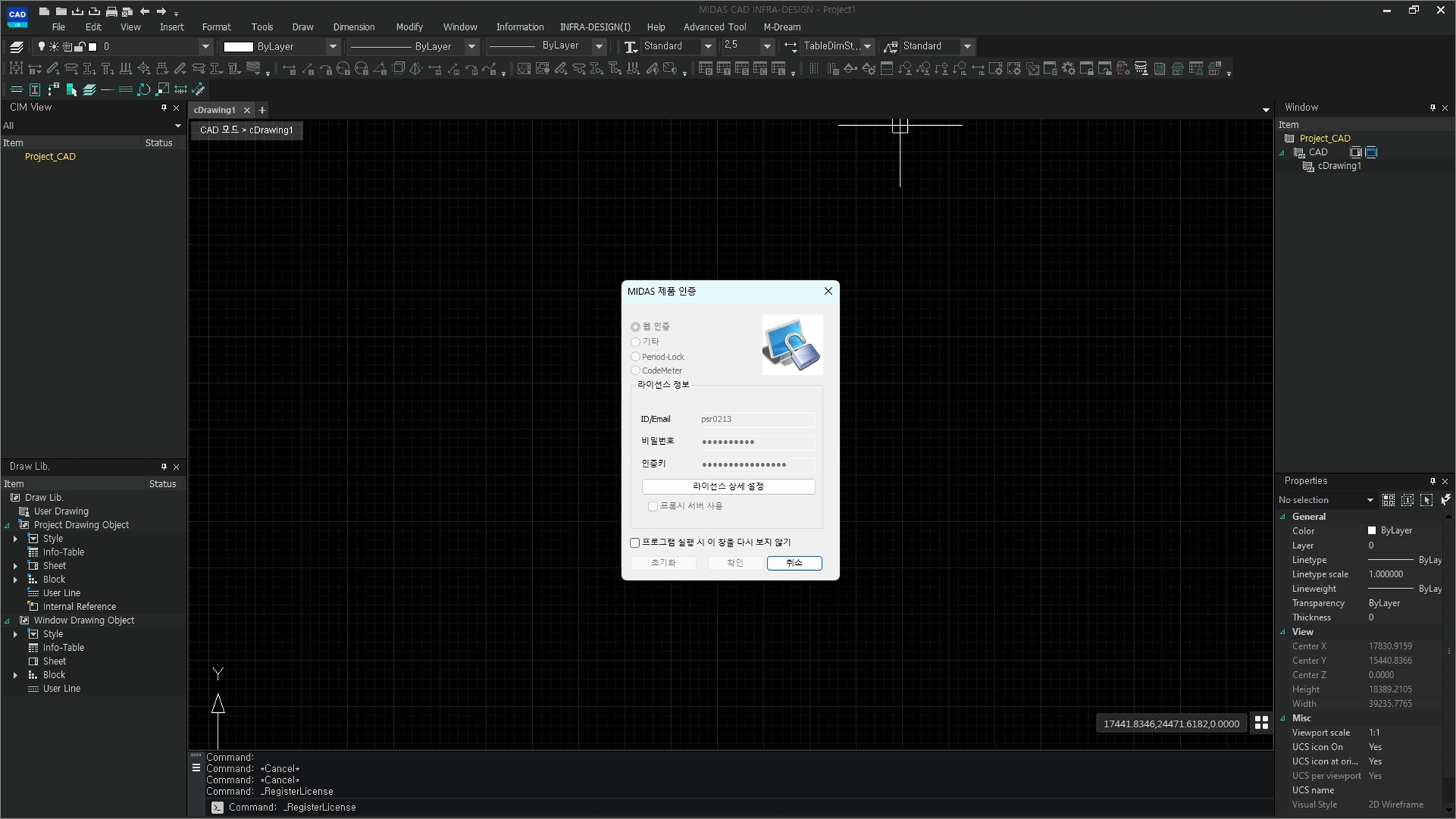Pin the Draw Lib. panel
The image size is (1456, 819).
click(164, 467)
